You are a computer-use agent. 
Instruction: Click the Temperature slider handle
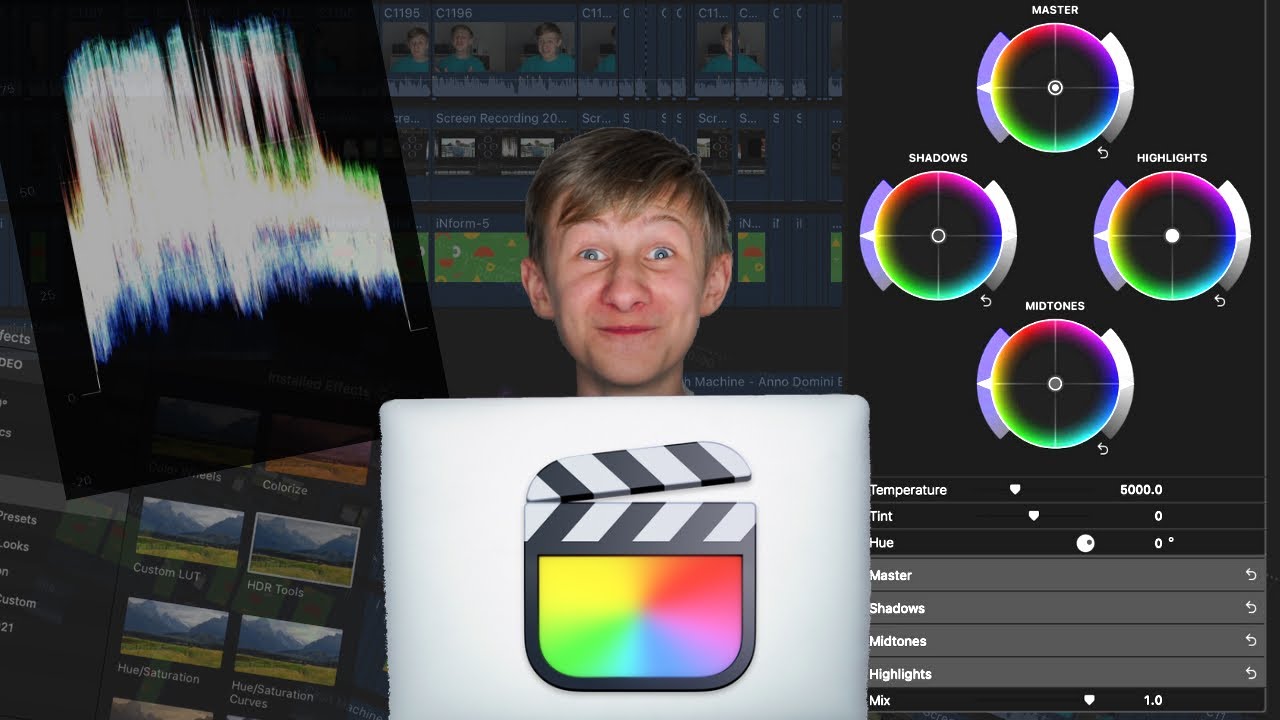click(1015, 490)
